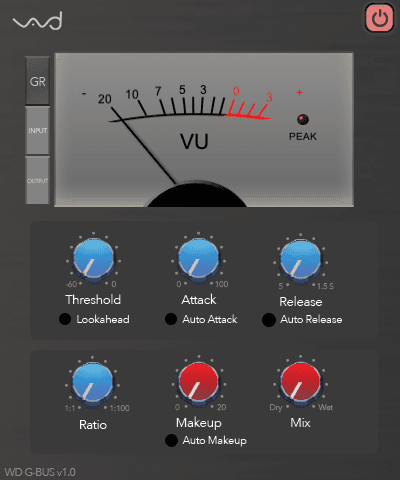Click the "20" makeup maximum label
Image resolution: width=400 pixels, height=480 pixels.
click(x=221, y=407)
